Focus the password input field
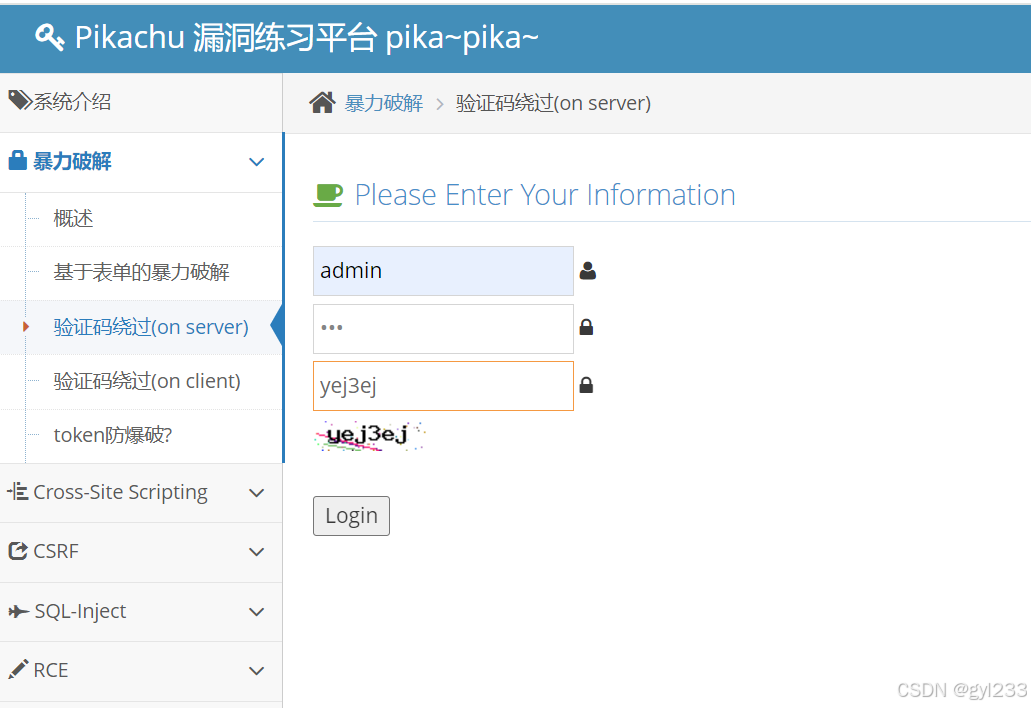Image resolution: width=1031 pixels, height=708 pixels. point(443,329)
